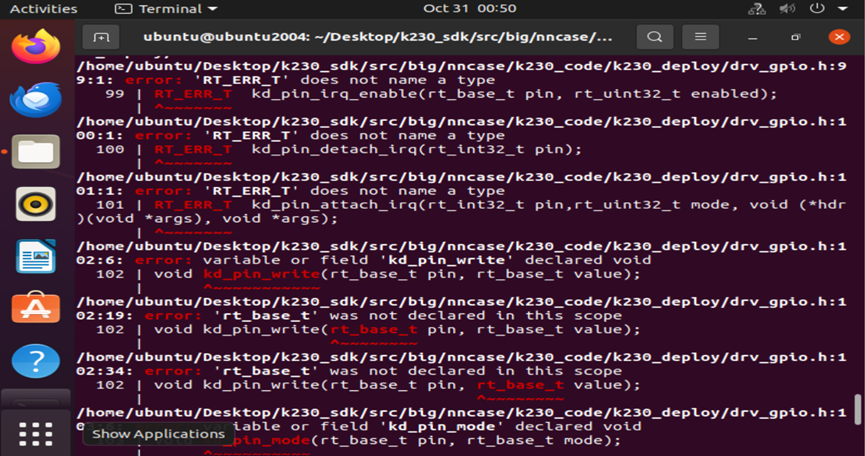Click the Activities button
The height and width of the screenshot is (456, 865).
pyautogui.click(x=43, y=8)
